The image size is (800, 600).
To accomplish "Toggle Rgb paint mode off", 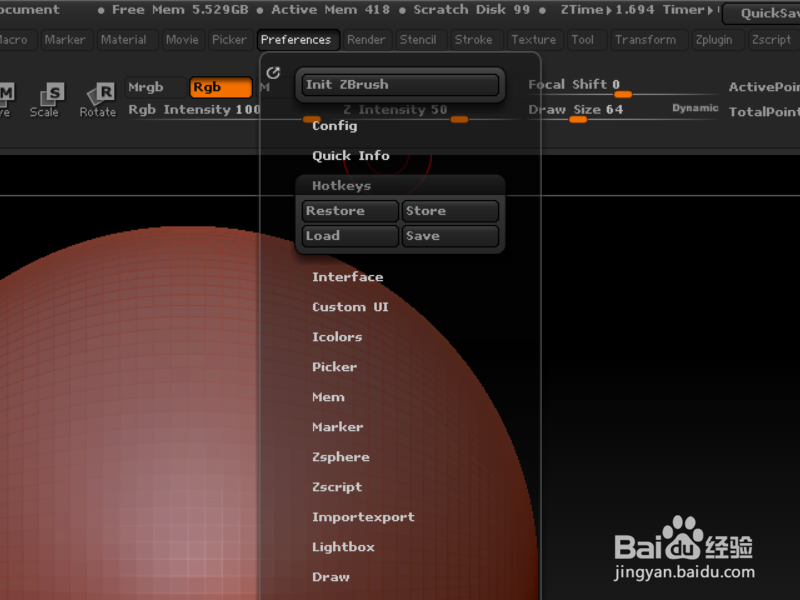I will tap(221, 87).
